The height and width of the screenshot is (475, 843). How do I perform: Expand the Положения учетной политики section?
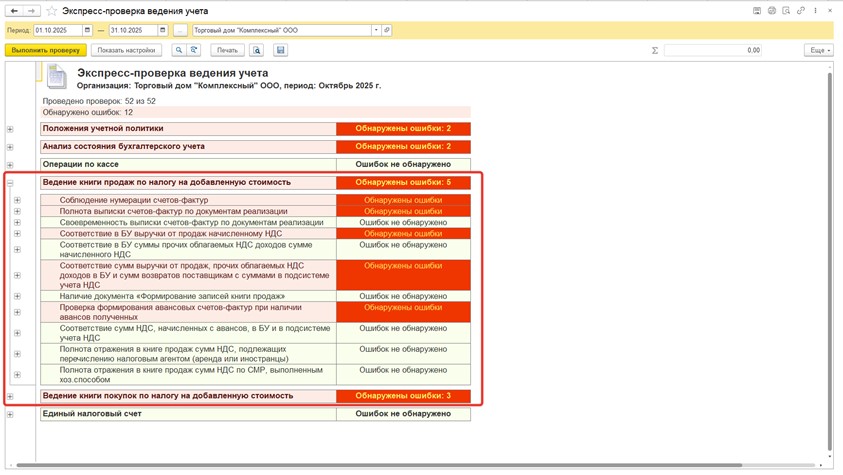(10, 129)
